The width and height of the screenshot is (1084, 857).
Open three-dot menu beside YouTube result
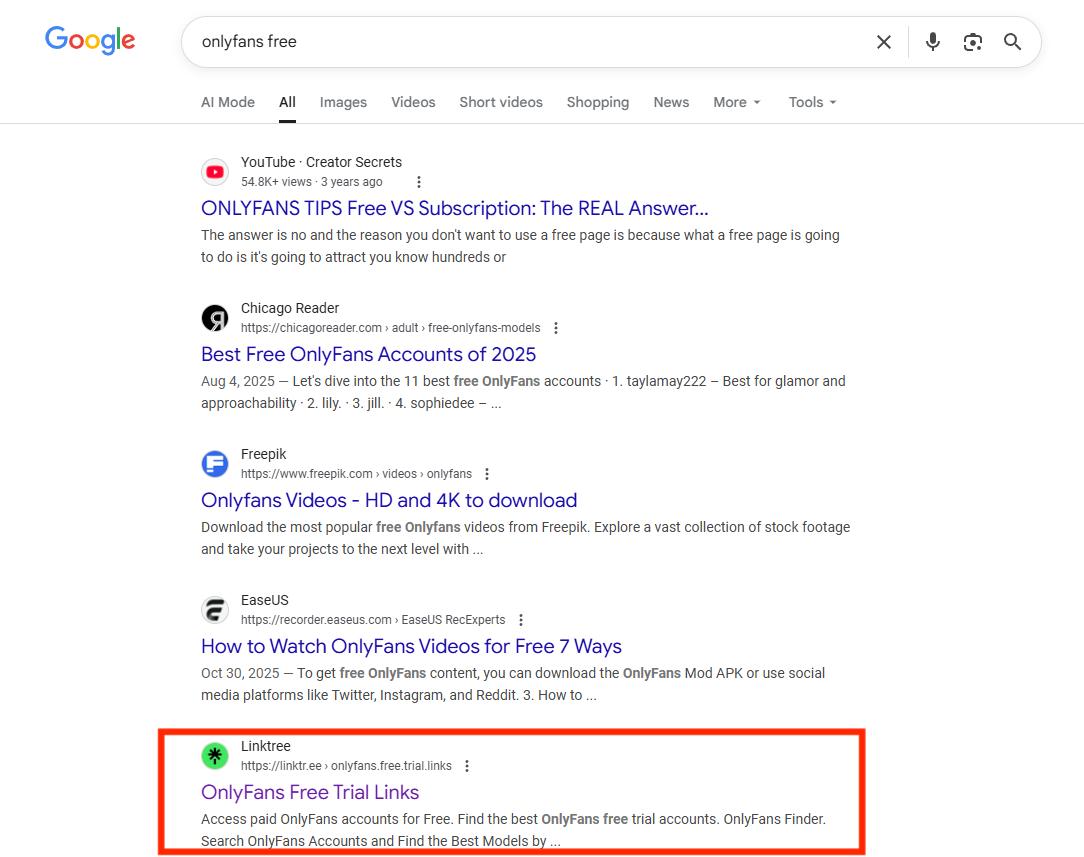(419, 182)
